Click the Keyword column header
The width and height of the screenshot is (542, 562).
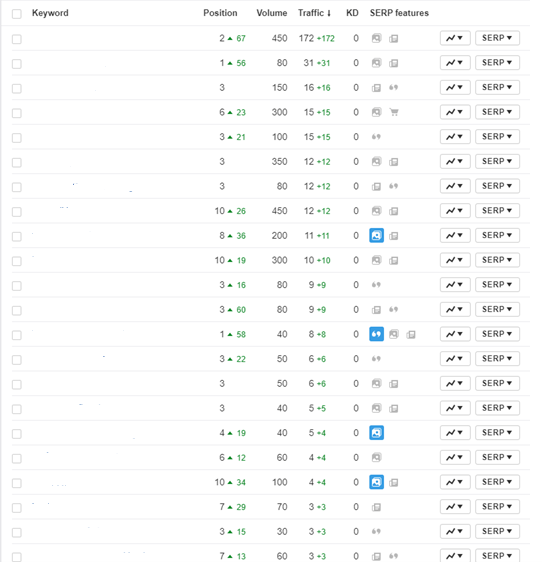pyautogui.click(x=50, y=13)
